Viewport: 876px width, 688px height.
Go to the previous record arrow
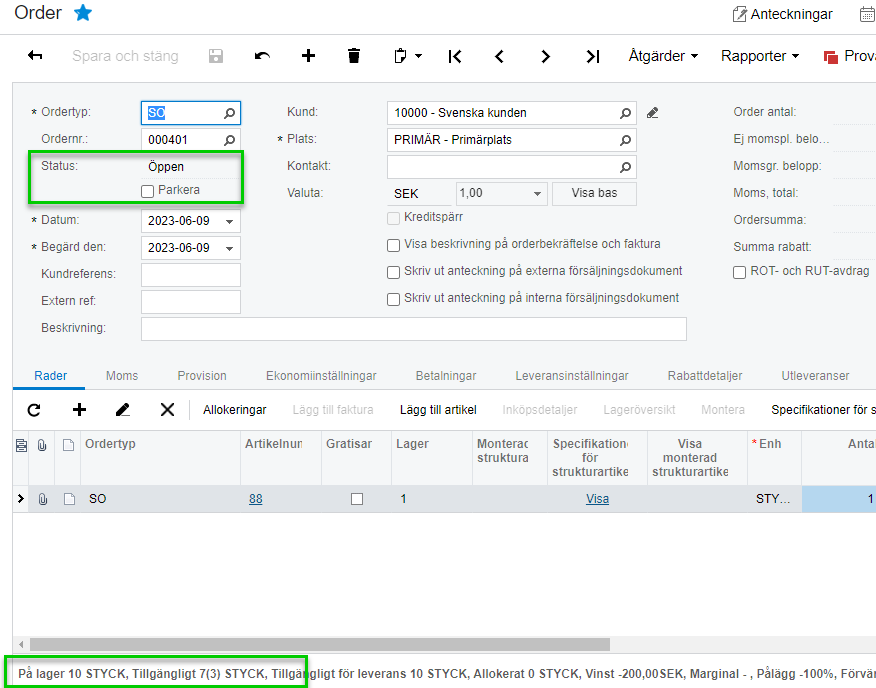tap(499, 56)
